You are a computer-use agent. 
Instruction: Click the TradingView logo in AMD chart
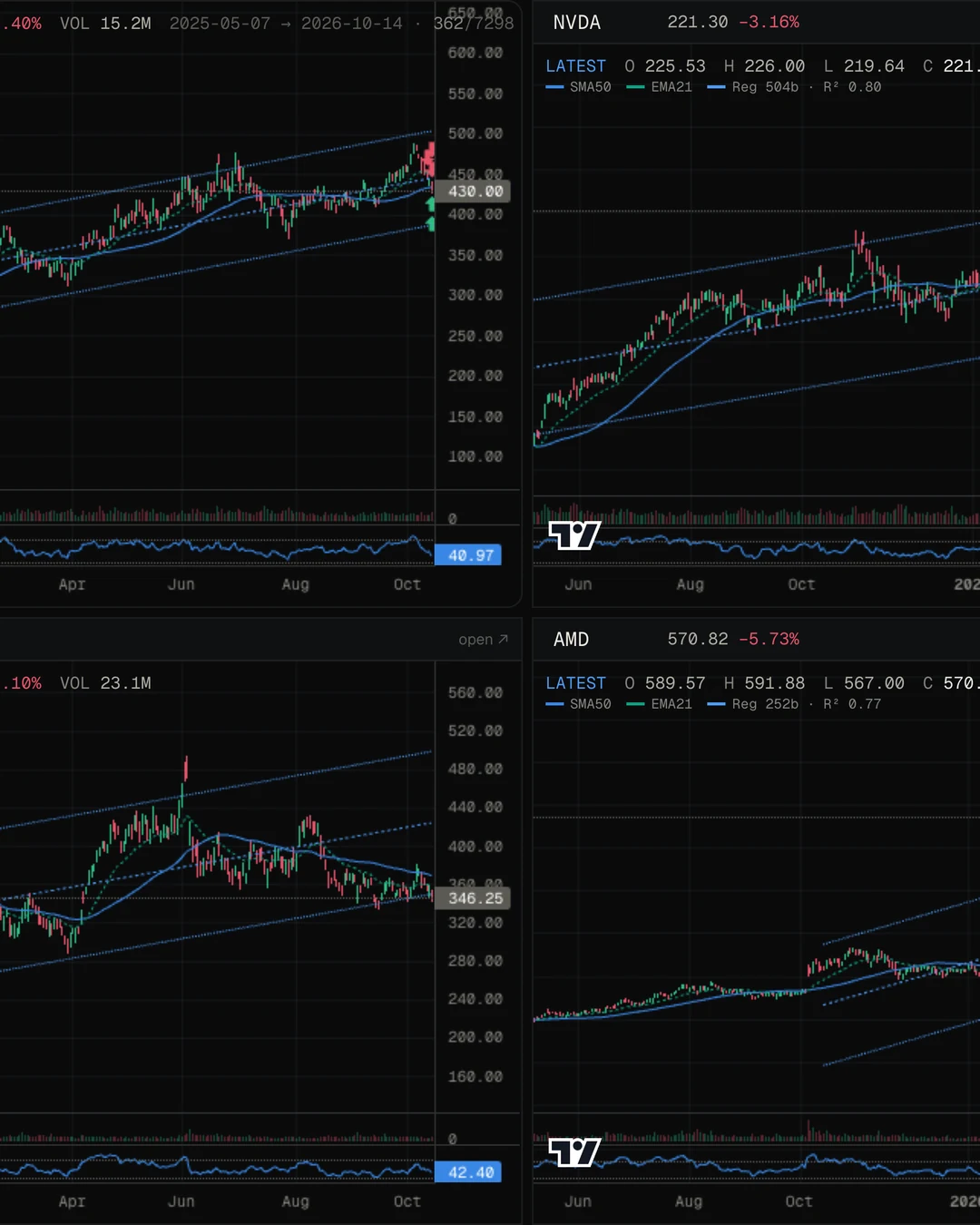574,1152
